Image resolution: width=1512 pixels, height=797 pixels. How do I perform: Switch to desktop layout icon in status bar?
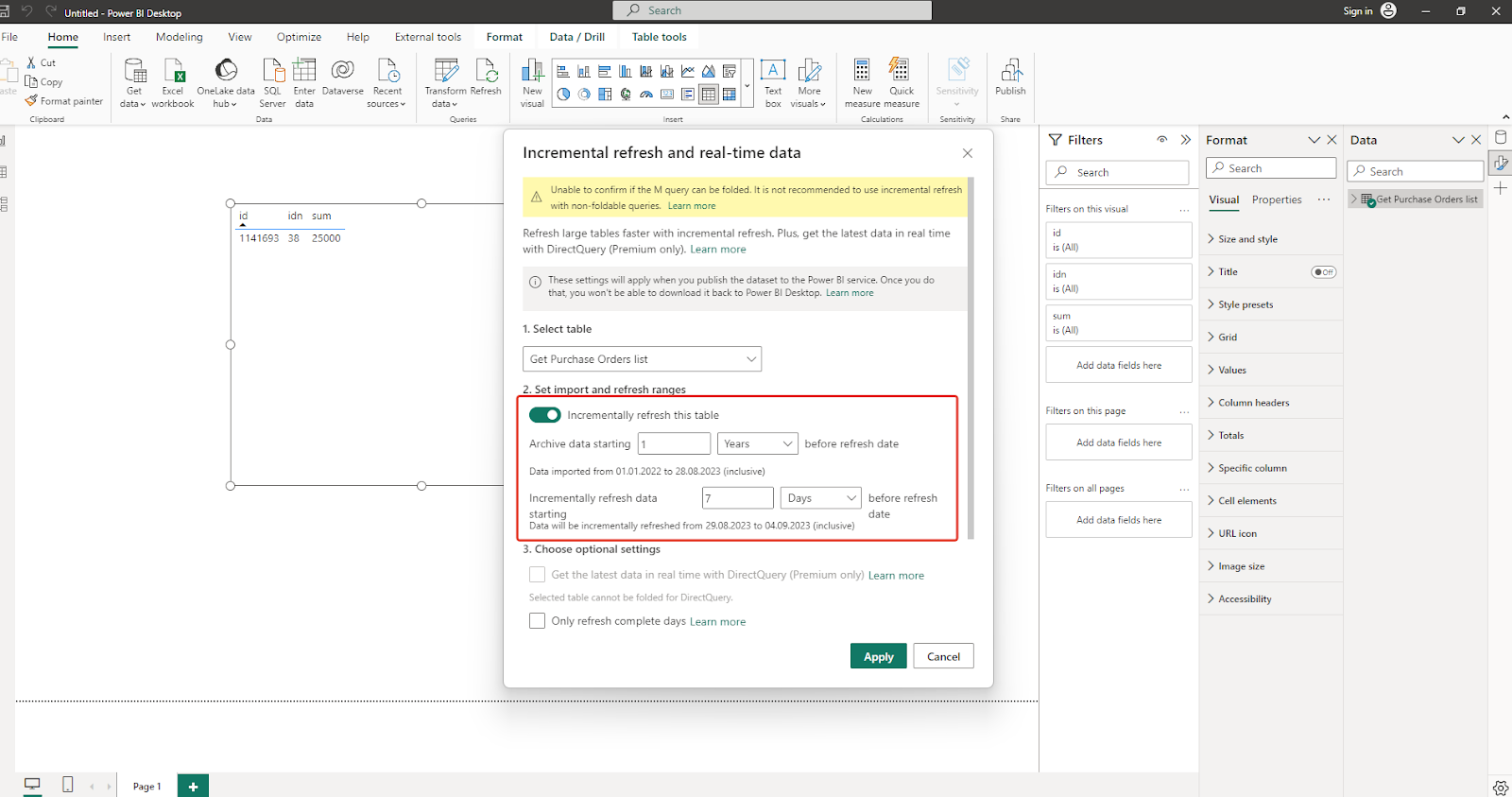point(32,785)
